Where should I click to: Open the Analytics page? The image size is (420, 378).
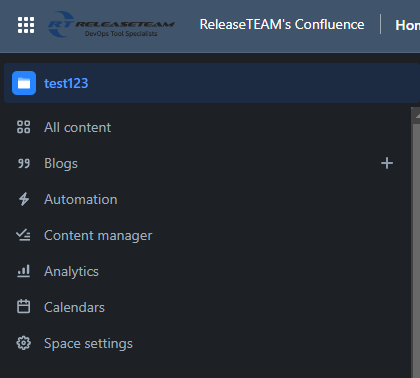click(x=71, y=272)
